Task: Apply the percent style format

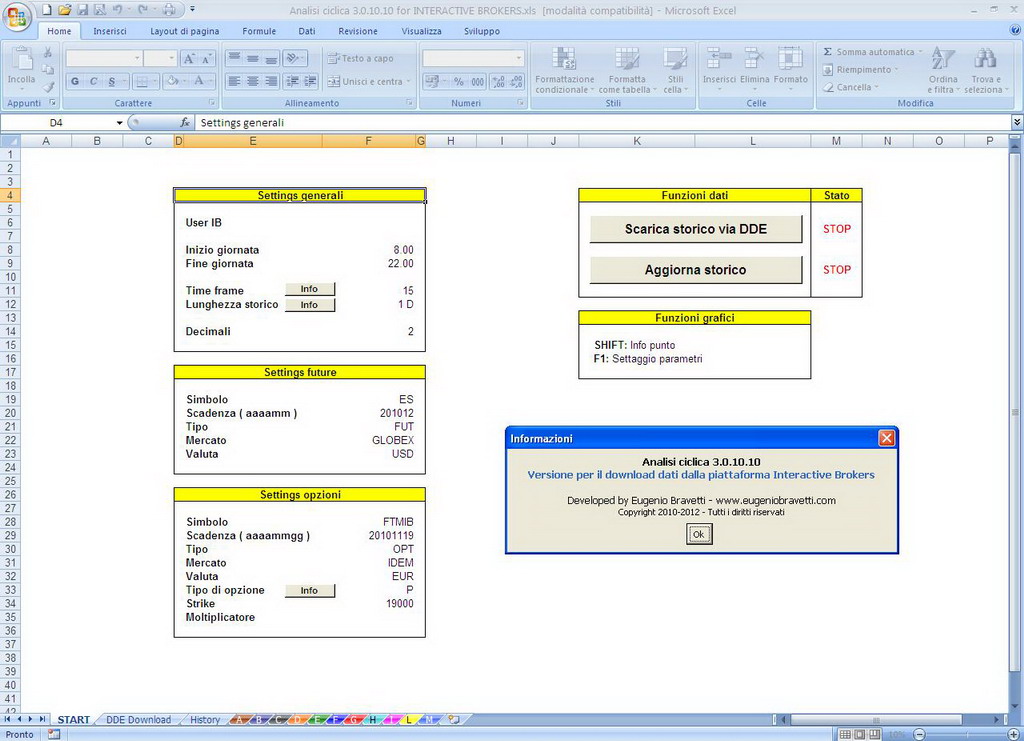Action: [459, 82]
